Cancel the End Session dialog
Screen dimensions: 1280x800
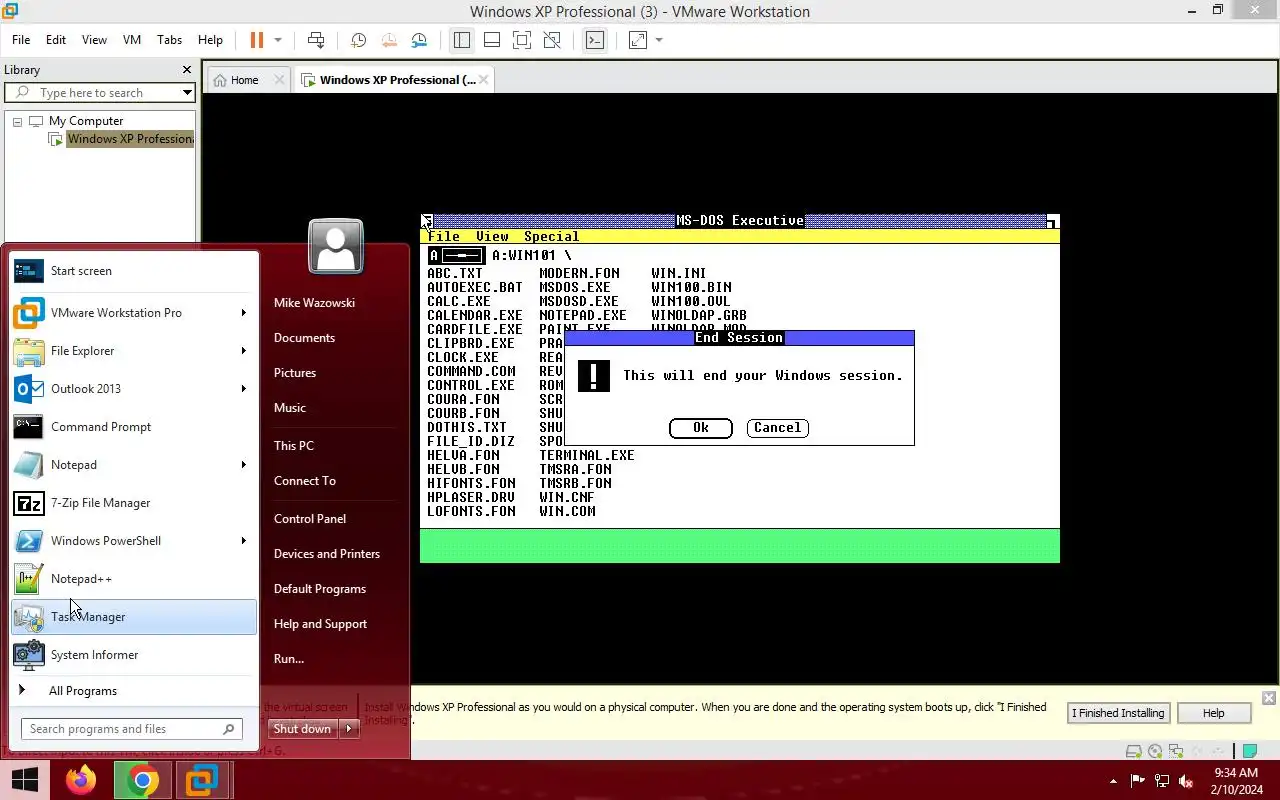(x=777, y=428)
